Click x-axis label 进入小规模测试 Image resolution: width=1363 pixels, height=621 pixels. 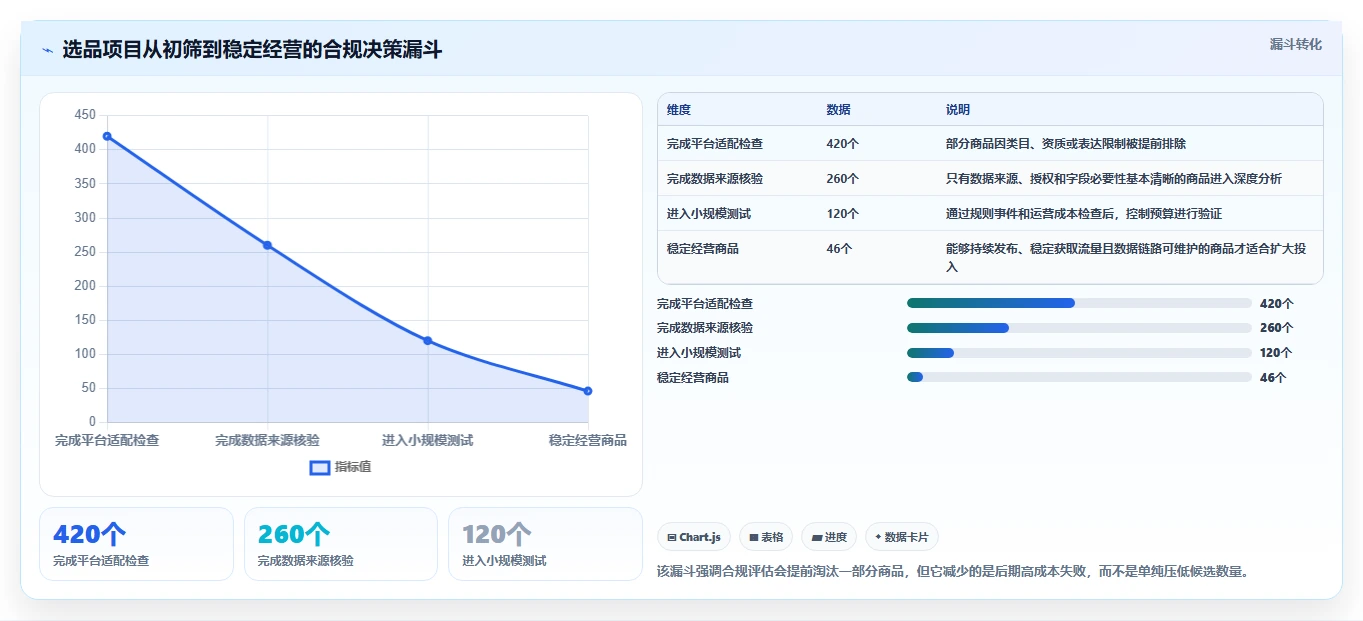[x=428, y=440]
